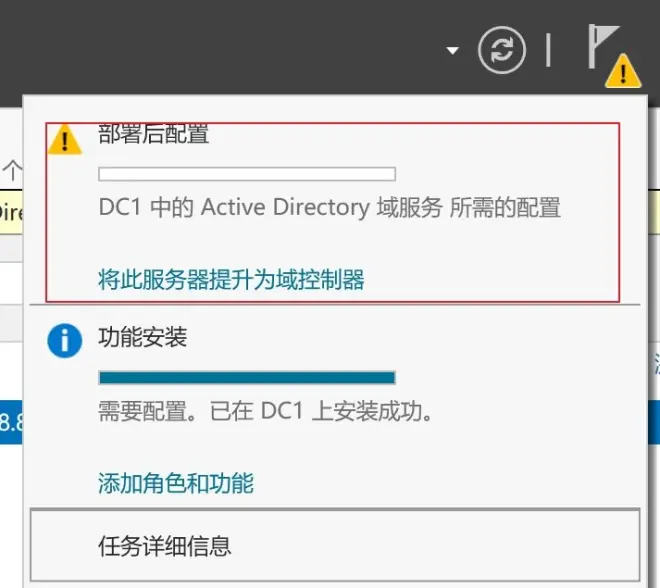Click the empty progress bar under 部署后配置
This screenshot has width=660, height=588.
(x=247, y=174)
